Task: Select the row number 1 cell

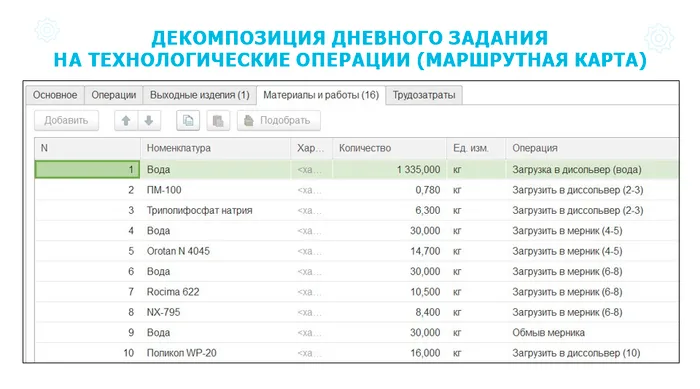Action: pyautogui.click(x=88, y=170)
